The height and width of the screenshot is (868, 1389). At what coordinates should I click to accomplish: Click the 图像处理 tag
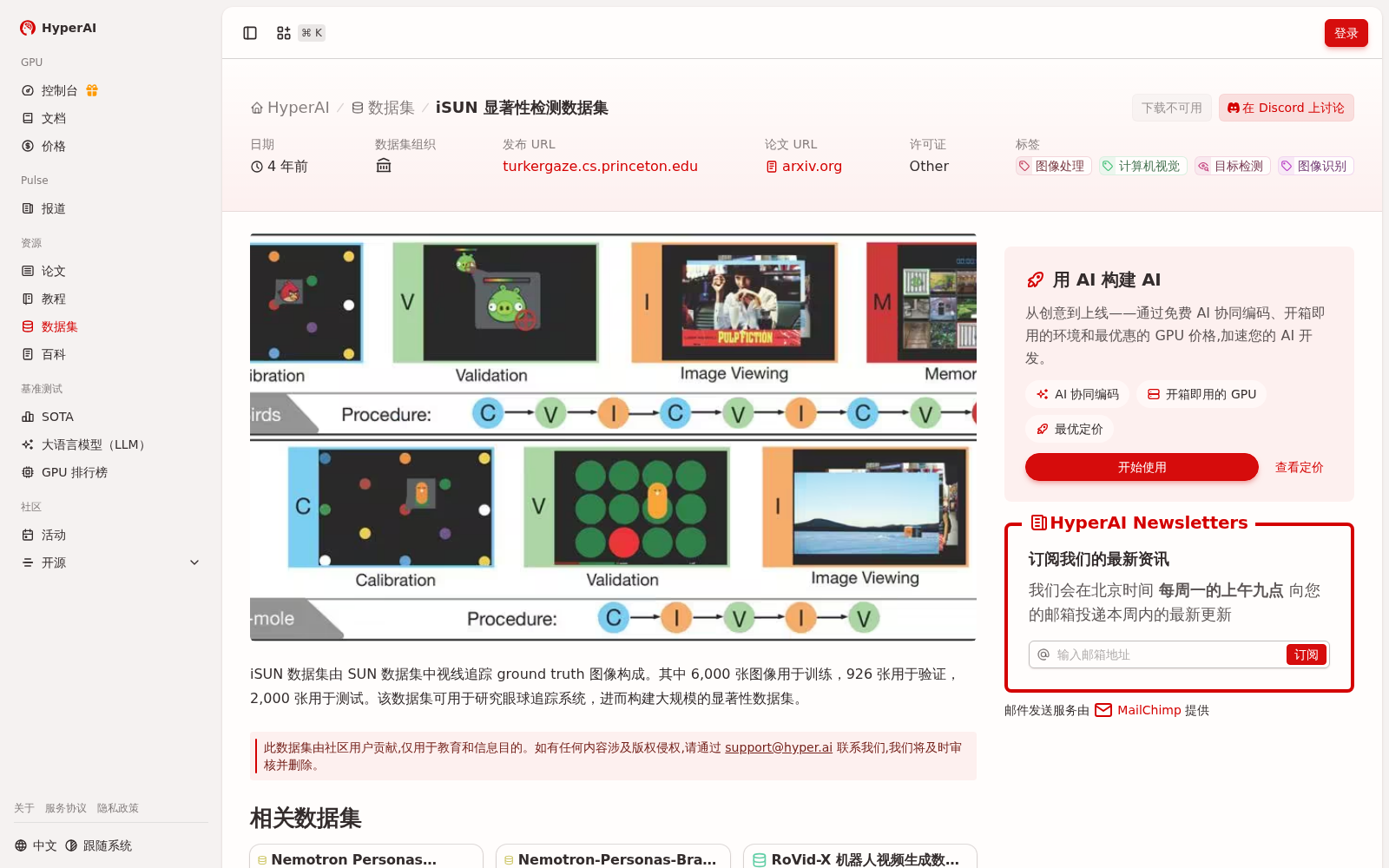[x=1053, y=166]
